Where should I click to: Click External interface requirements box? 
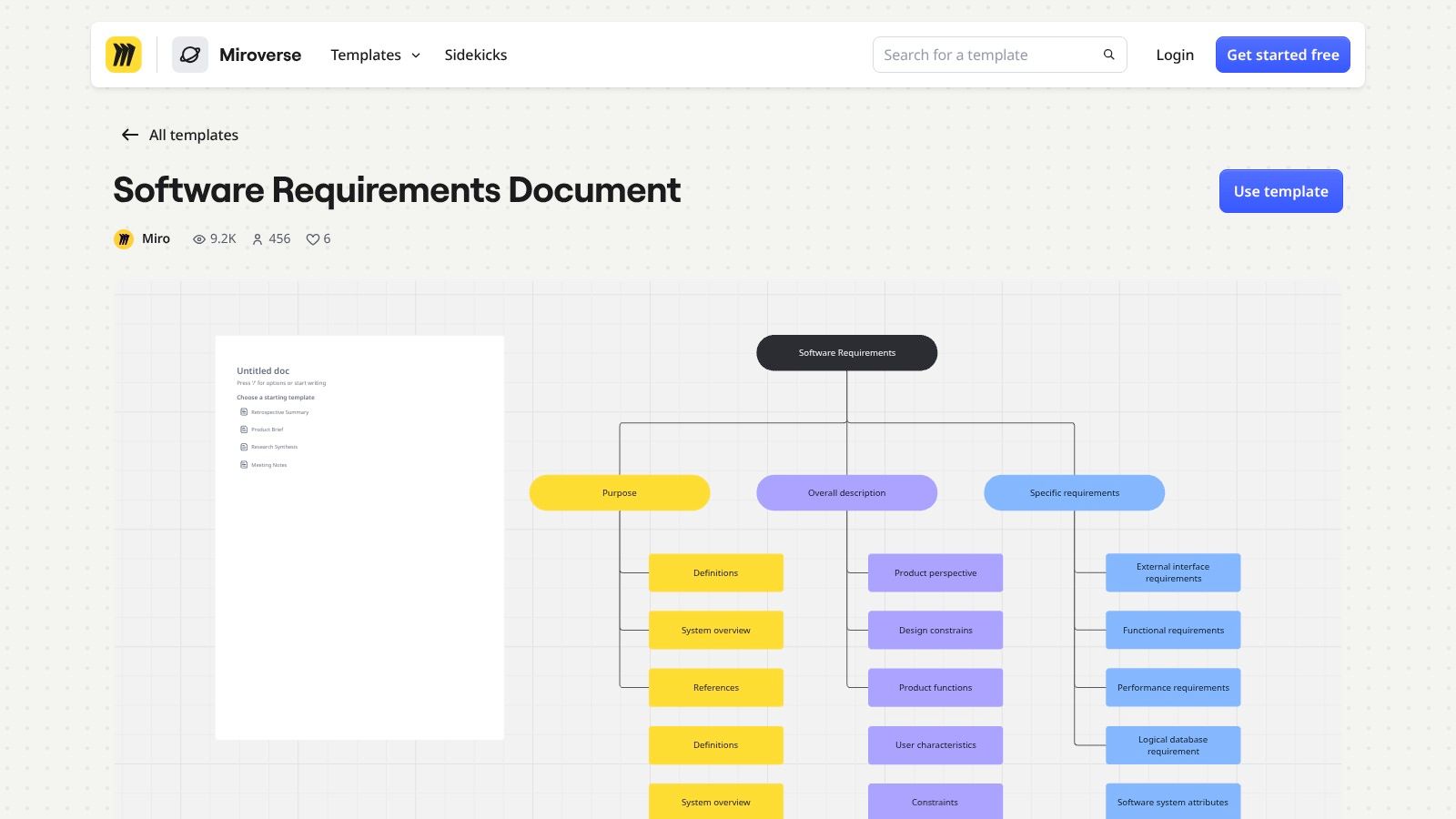tap(1173, 573)
